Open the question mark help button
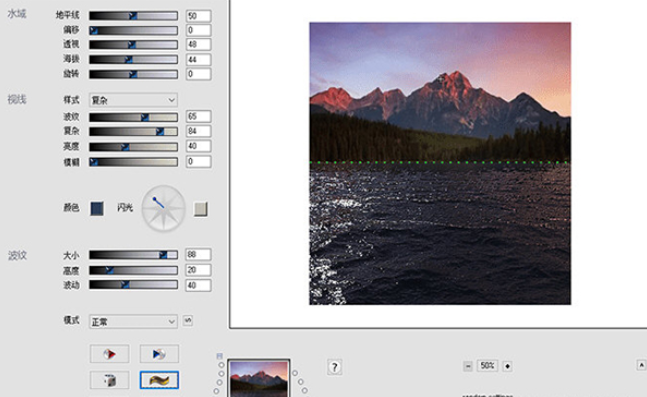Screen dimensions: 647x397 coord(334,367)
